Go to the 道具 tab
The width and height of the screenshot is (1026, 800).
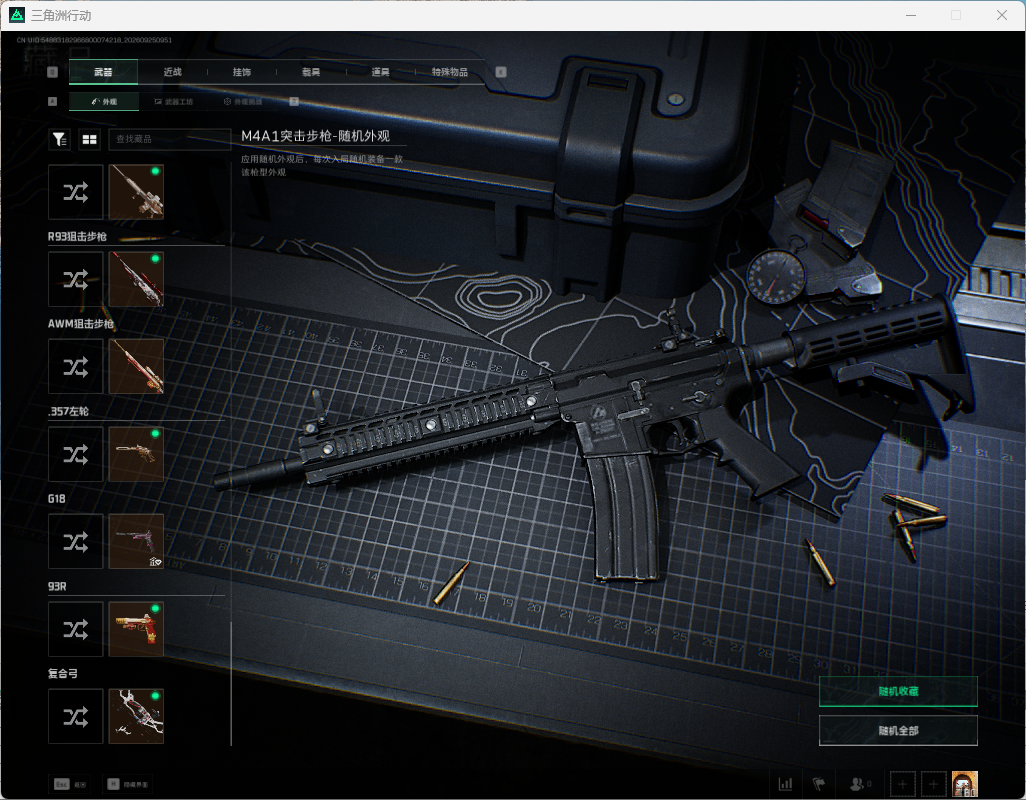point(381,72)
